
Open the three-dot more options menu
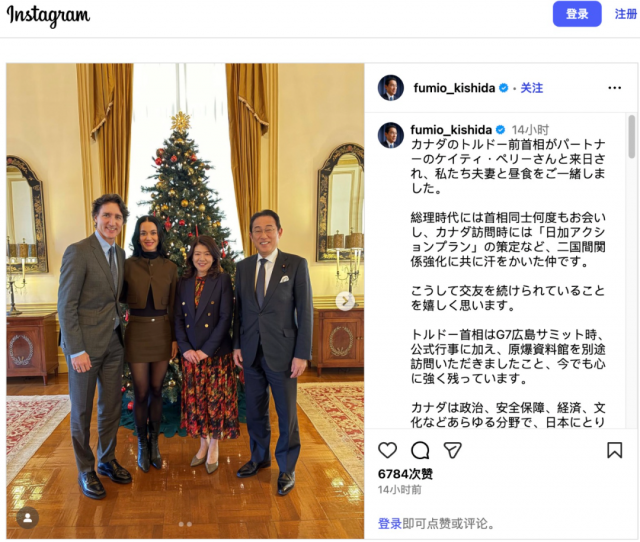[614, 88]
